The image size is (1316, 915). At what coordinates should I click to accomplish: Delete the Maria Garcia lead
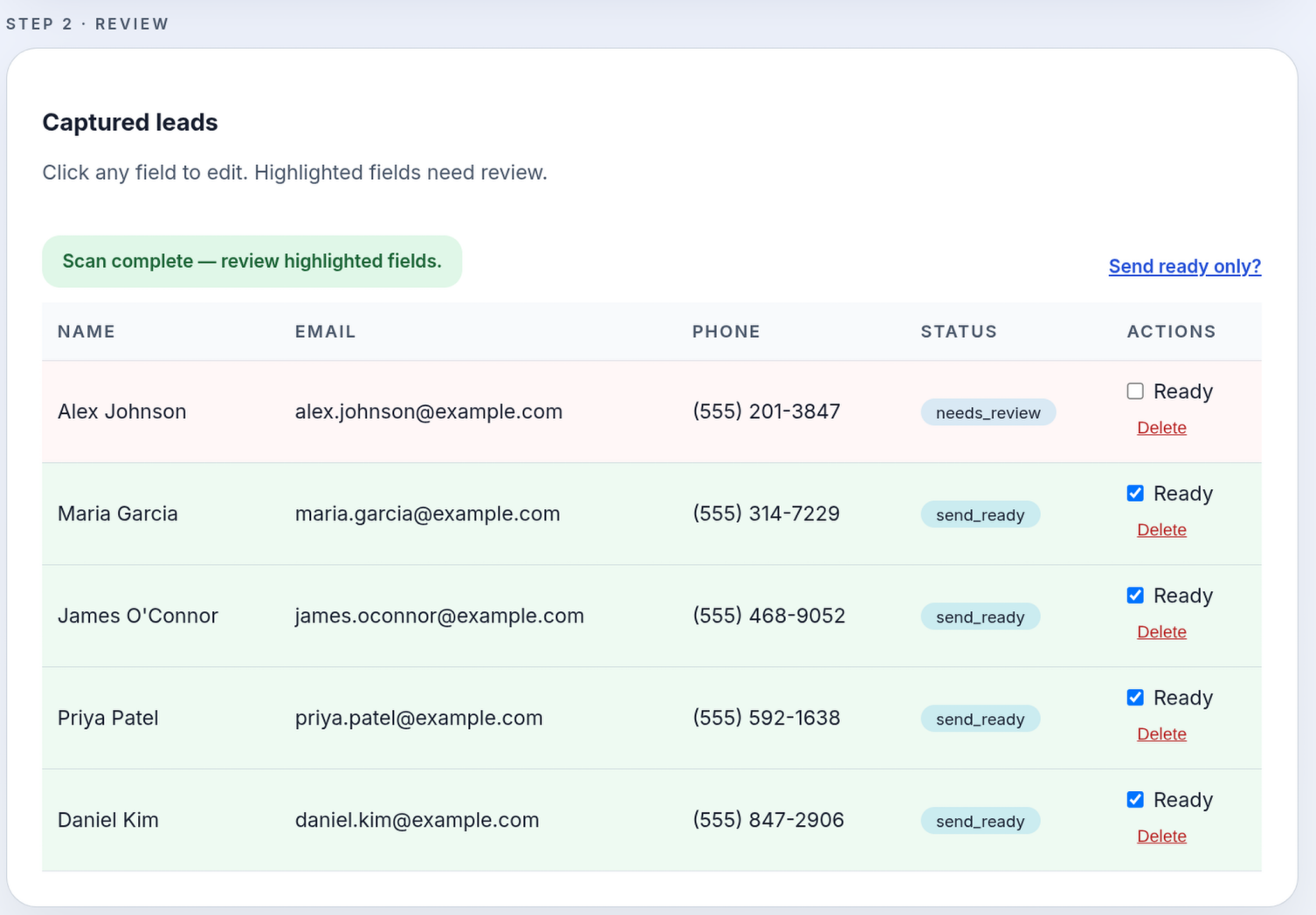click(x=1161, y=530)
